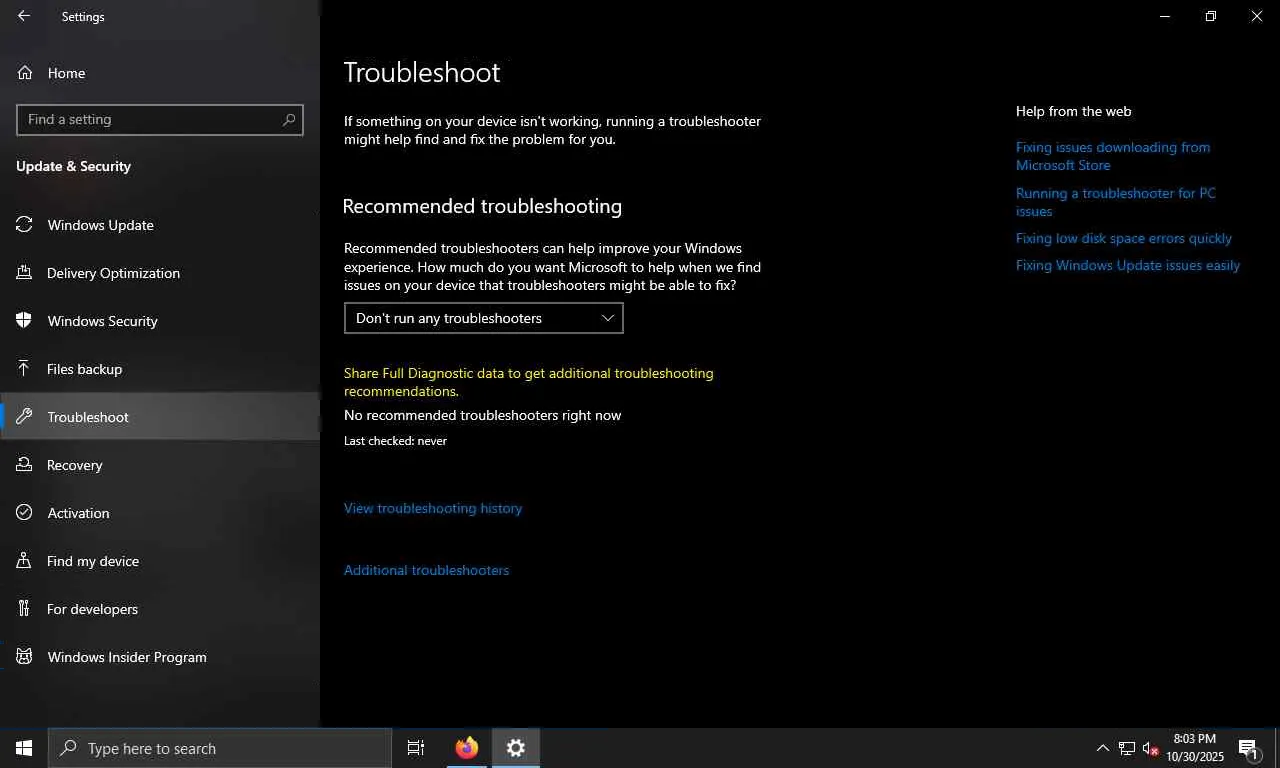Go to For developers section
This screenshot has width=1280, height=768.
coord(160,609)
